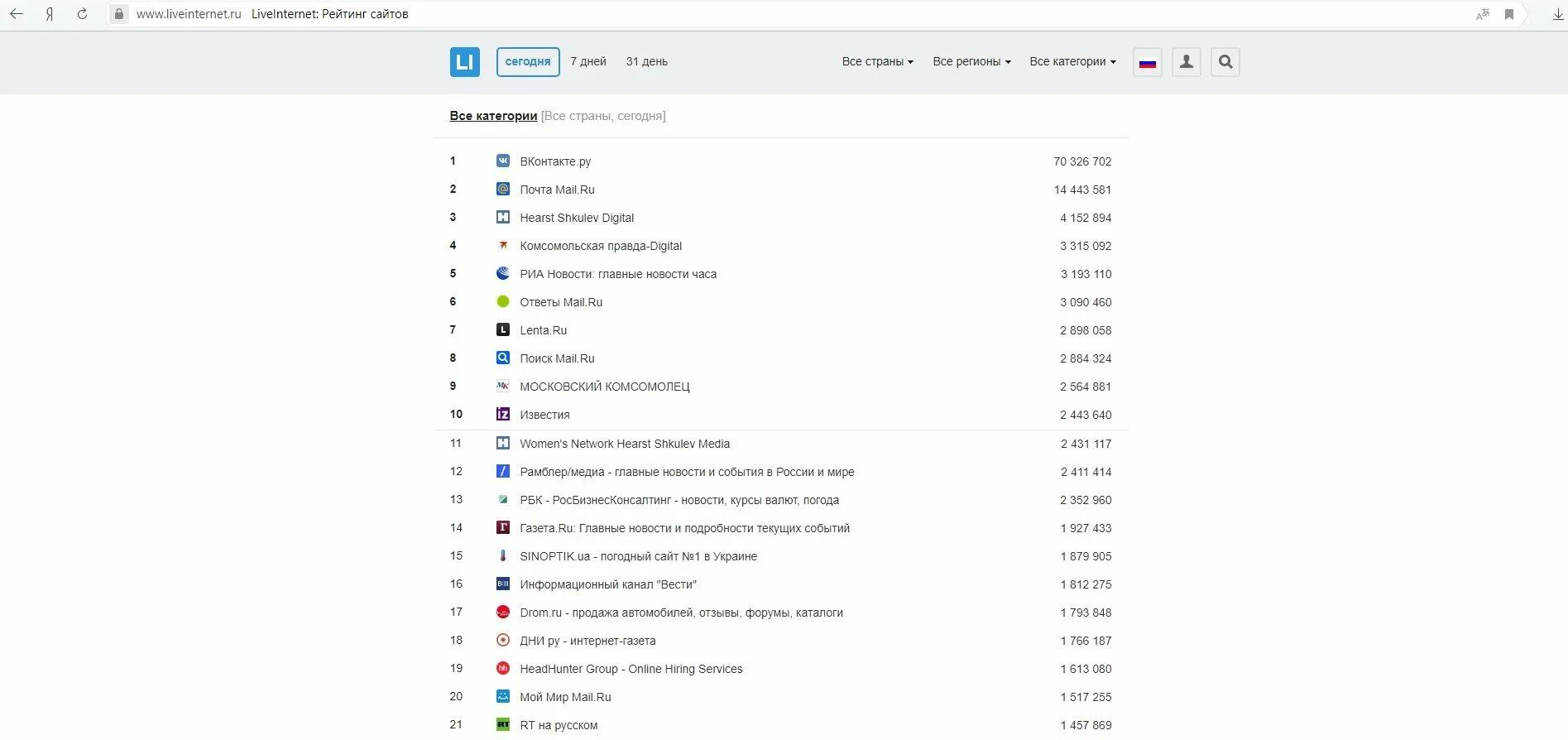Click the magnifier search icon
Viewport: 1568px width, 740px height.
(1225, 61)
